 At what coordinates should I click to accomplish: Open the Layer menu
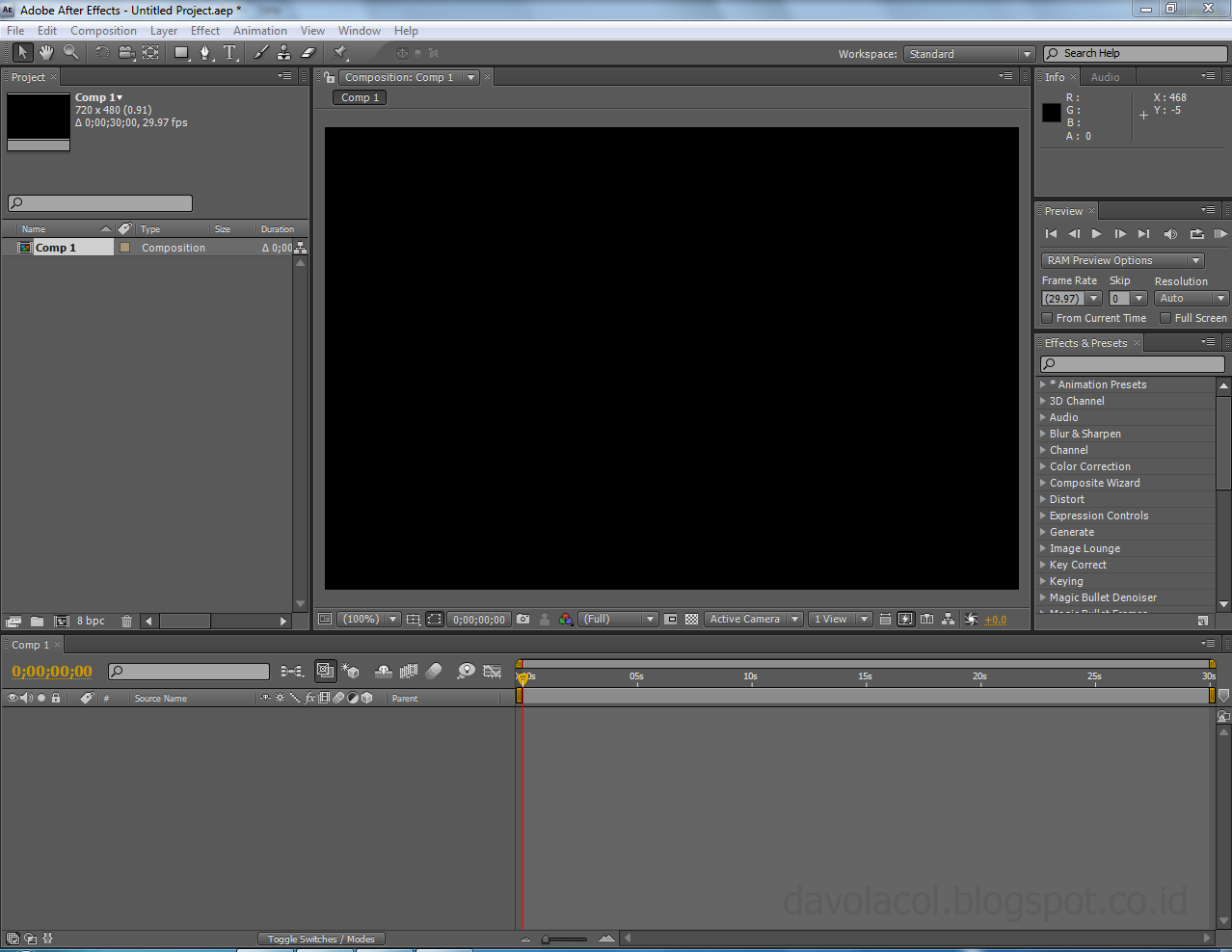pos(163,31)
